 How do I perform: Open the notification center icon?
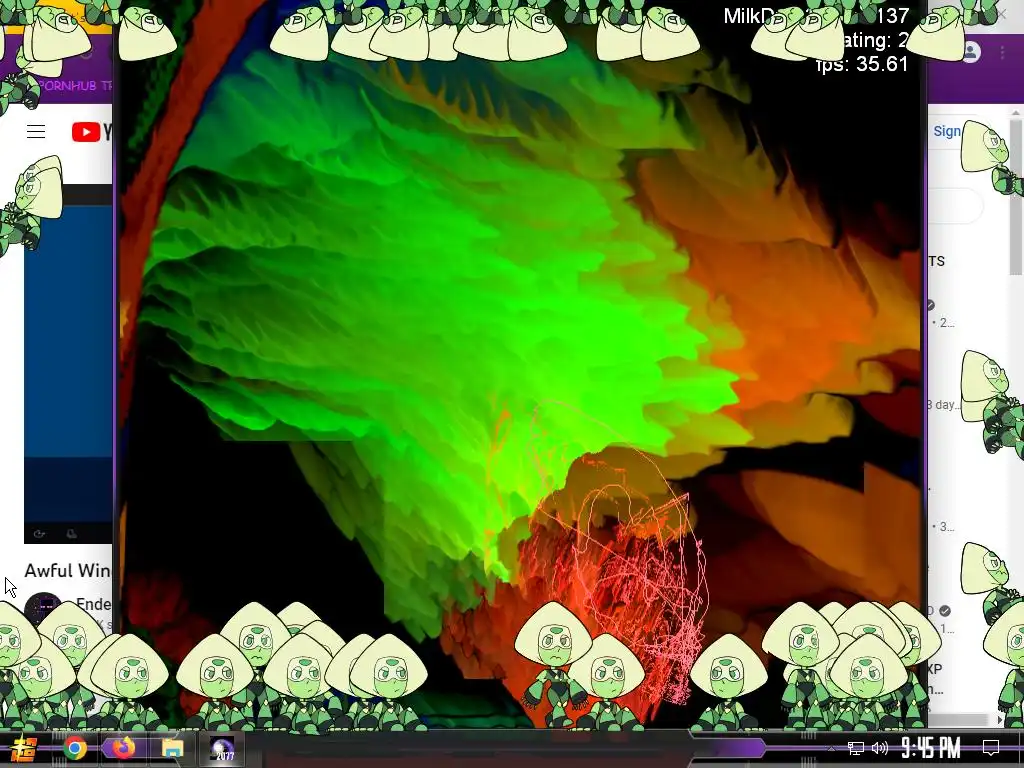point(991,748)
